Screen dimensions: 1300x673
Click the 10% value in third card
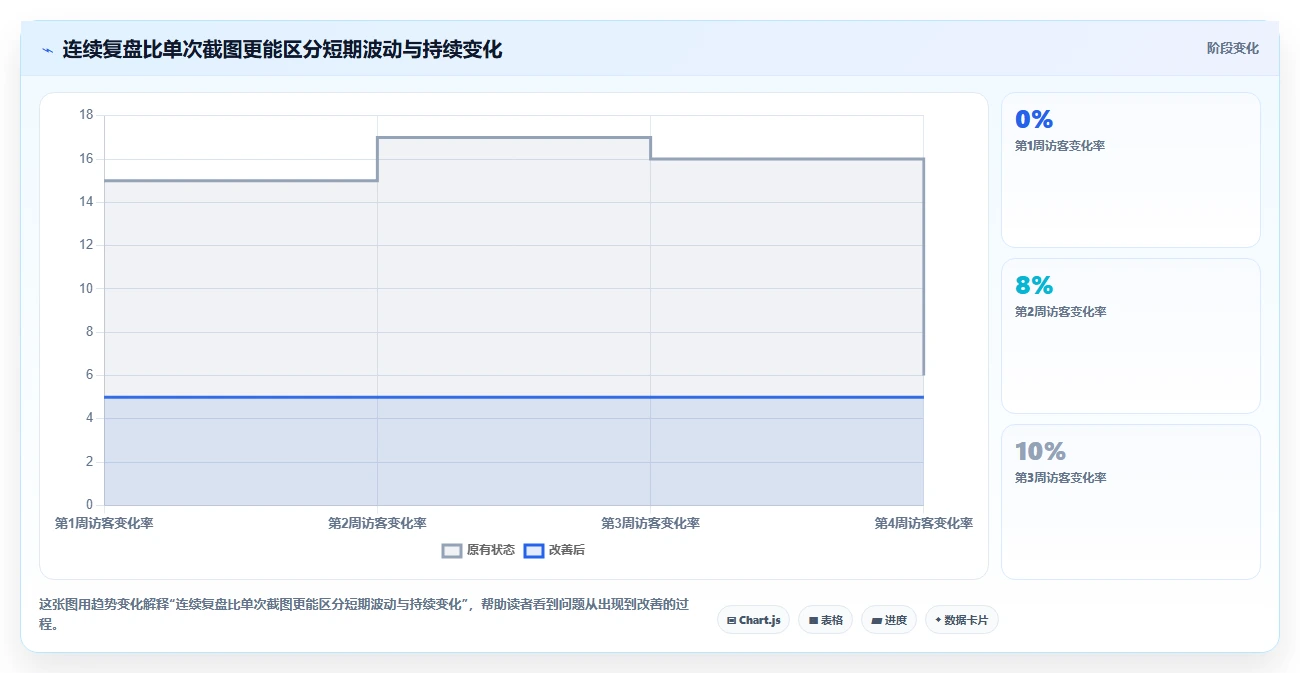(x=1040, y=452)
